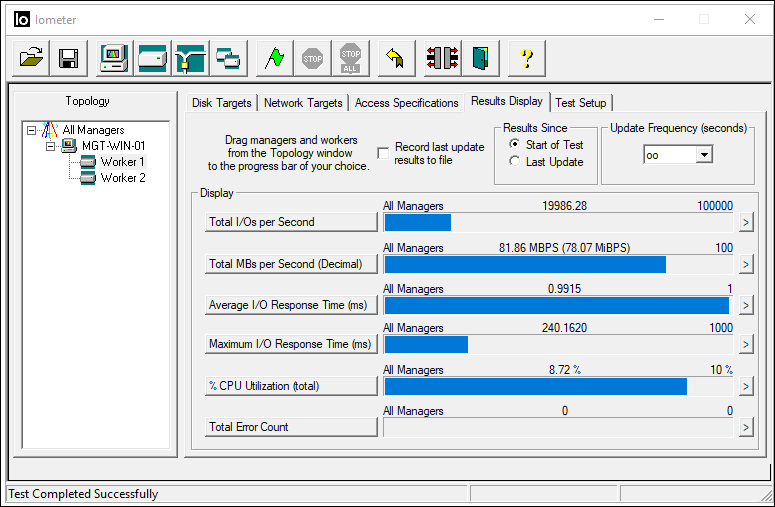This screenshot has width=775, height=507.
Task: Open the About Iometer question mark icon
Action: coord(526,58)
